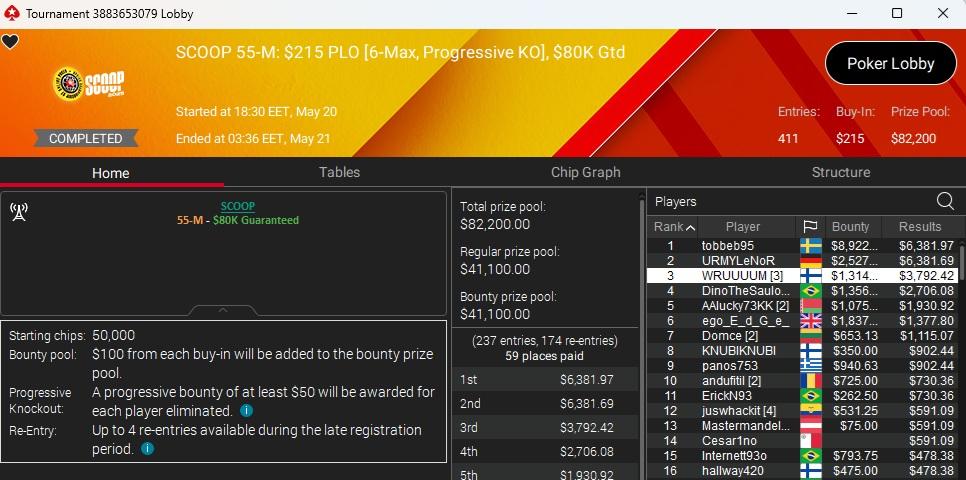Click the Brazil flag for DinoTheSaulo

coord(811,291)
